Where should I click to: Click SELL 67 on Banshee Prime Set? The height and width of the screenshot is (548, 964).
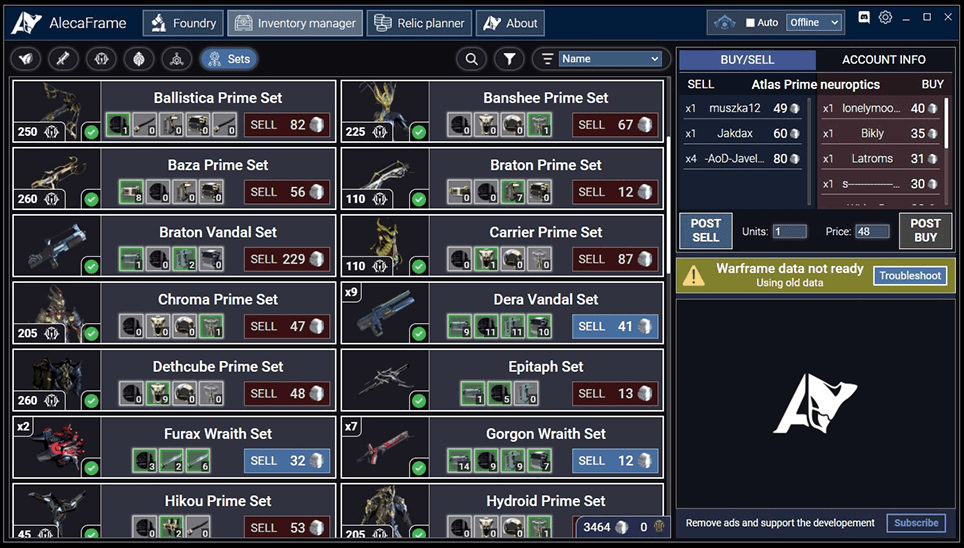pyautogui.click(x=615, y=125)
